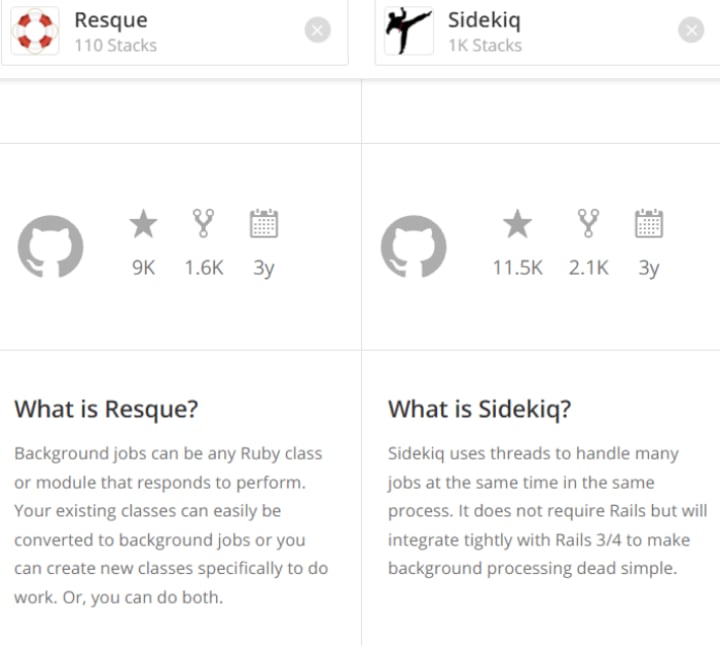Select the What is Sidekiq? heading
This screenshot has width=720, height=646.
pyautogui.click(x=480, y=409)
